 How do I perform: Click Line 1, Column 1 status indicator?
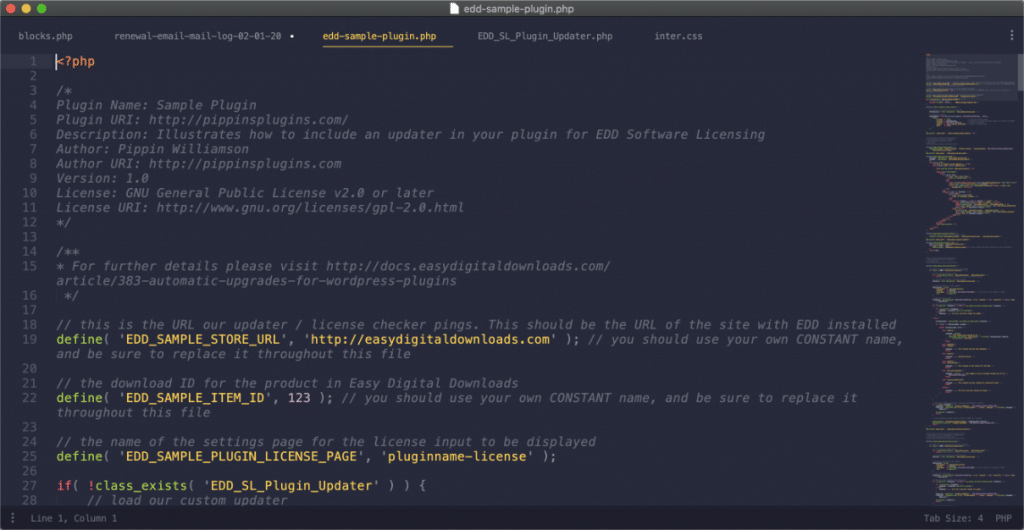74,518
